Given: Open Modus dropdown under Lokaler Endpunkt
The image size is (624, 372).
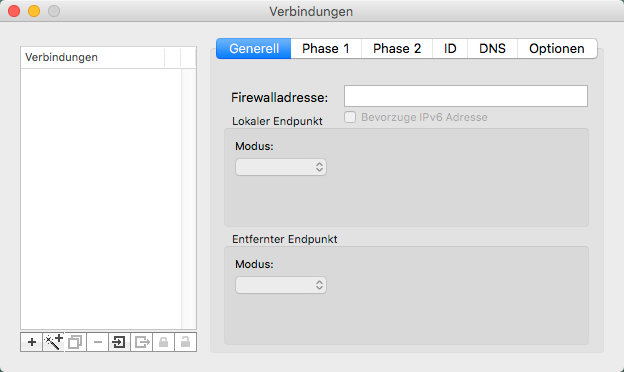Looking at the screenshot, I should click(281, 167).
